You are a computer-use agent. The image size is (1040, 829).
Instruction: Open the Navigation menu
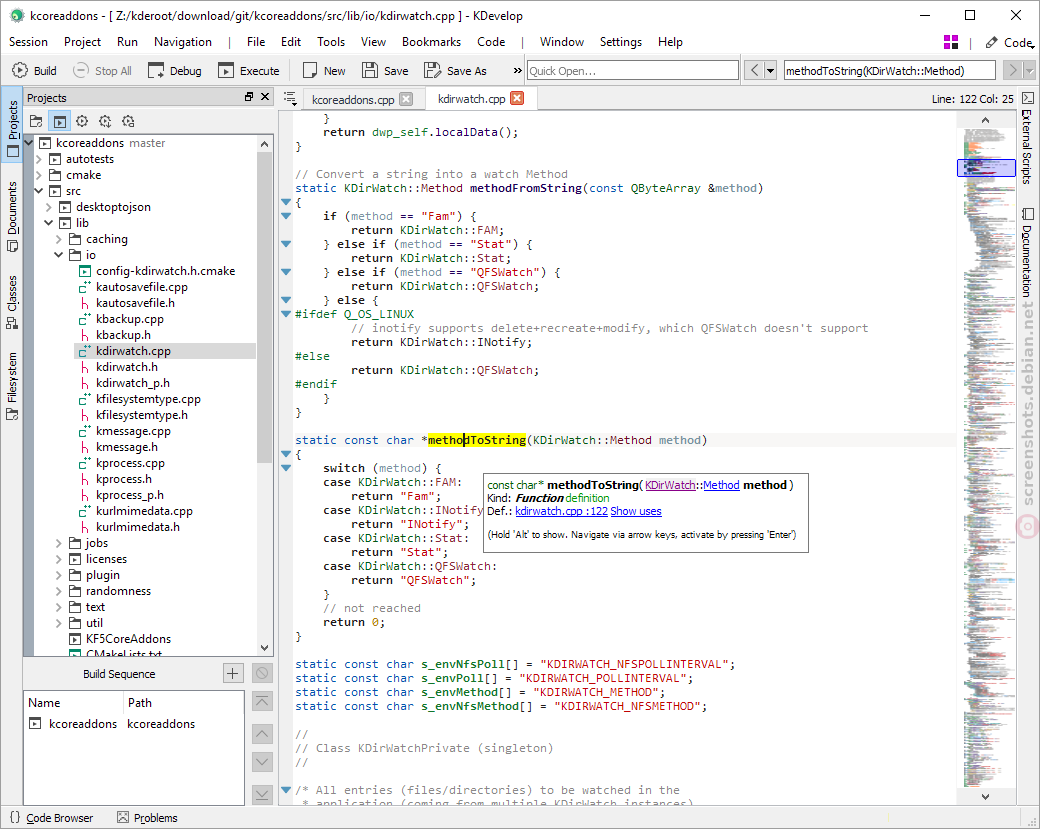(x=182, y=42)
